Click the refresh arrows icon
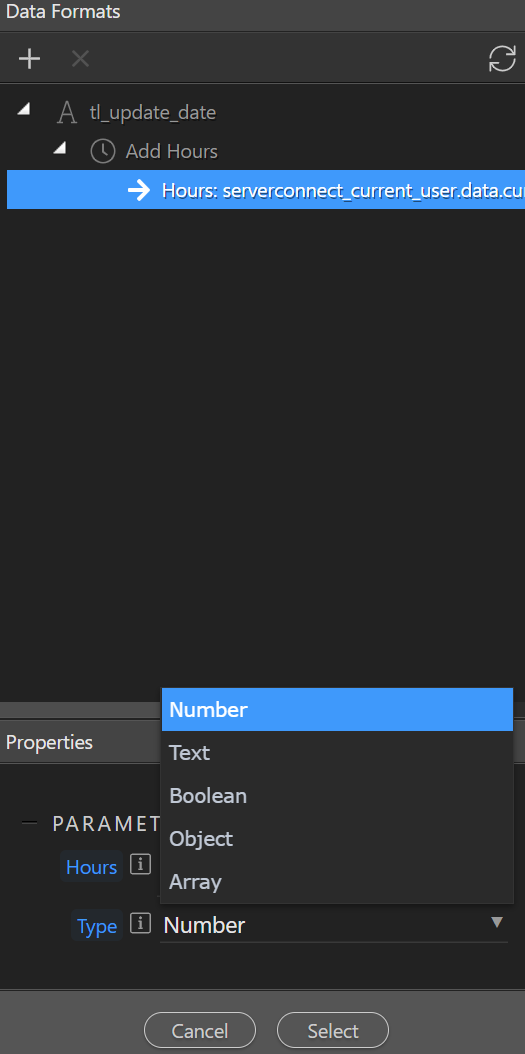This screenshot has height=1054, width=525. tap(502, 59)
